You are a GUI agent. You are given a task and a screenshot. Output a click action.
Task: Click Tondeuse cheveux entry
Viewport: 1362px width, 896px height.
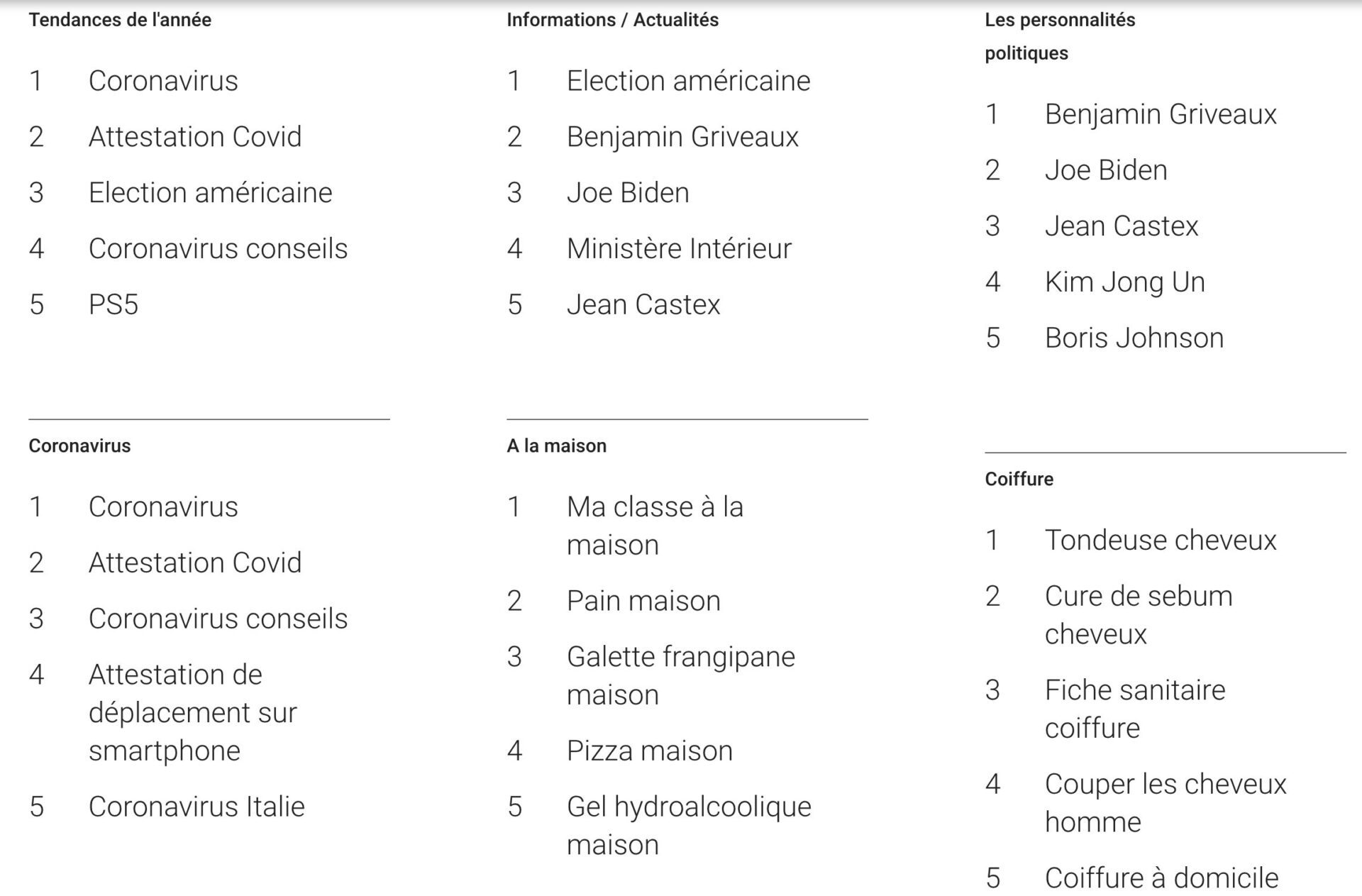point(1160,541)
